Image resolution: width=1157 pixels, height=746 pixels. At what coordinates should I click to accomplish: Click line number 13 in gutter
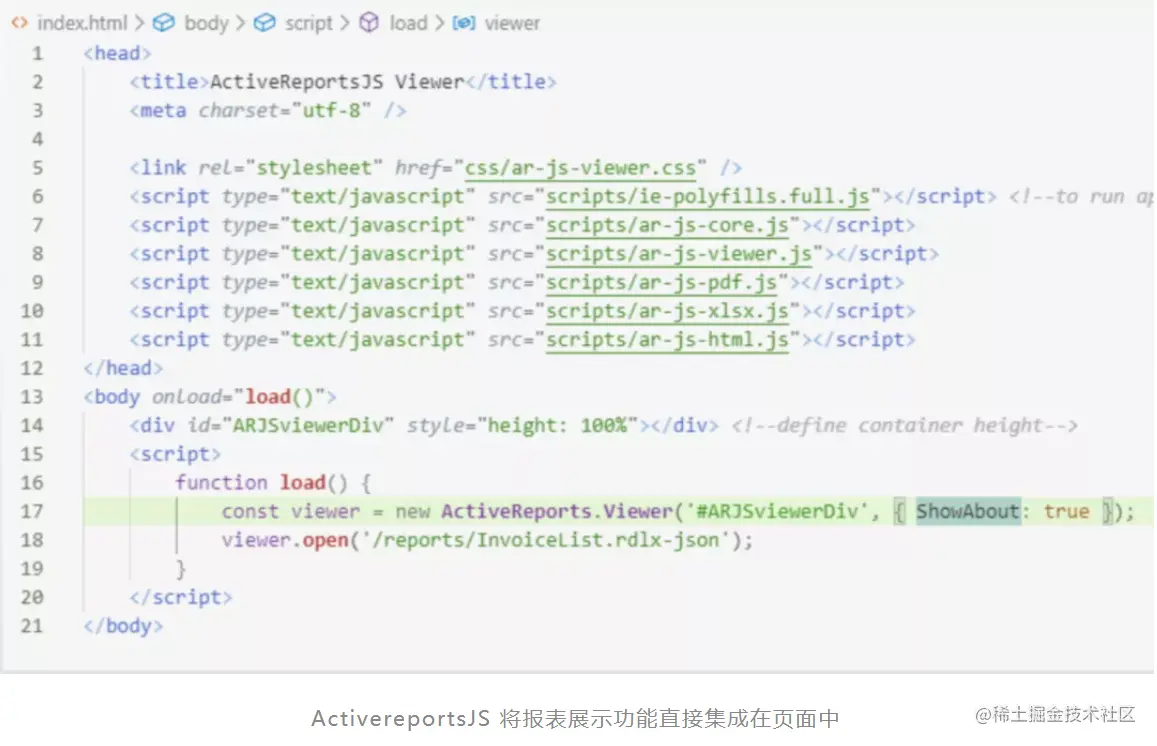[32, 398]
